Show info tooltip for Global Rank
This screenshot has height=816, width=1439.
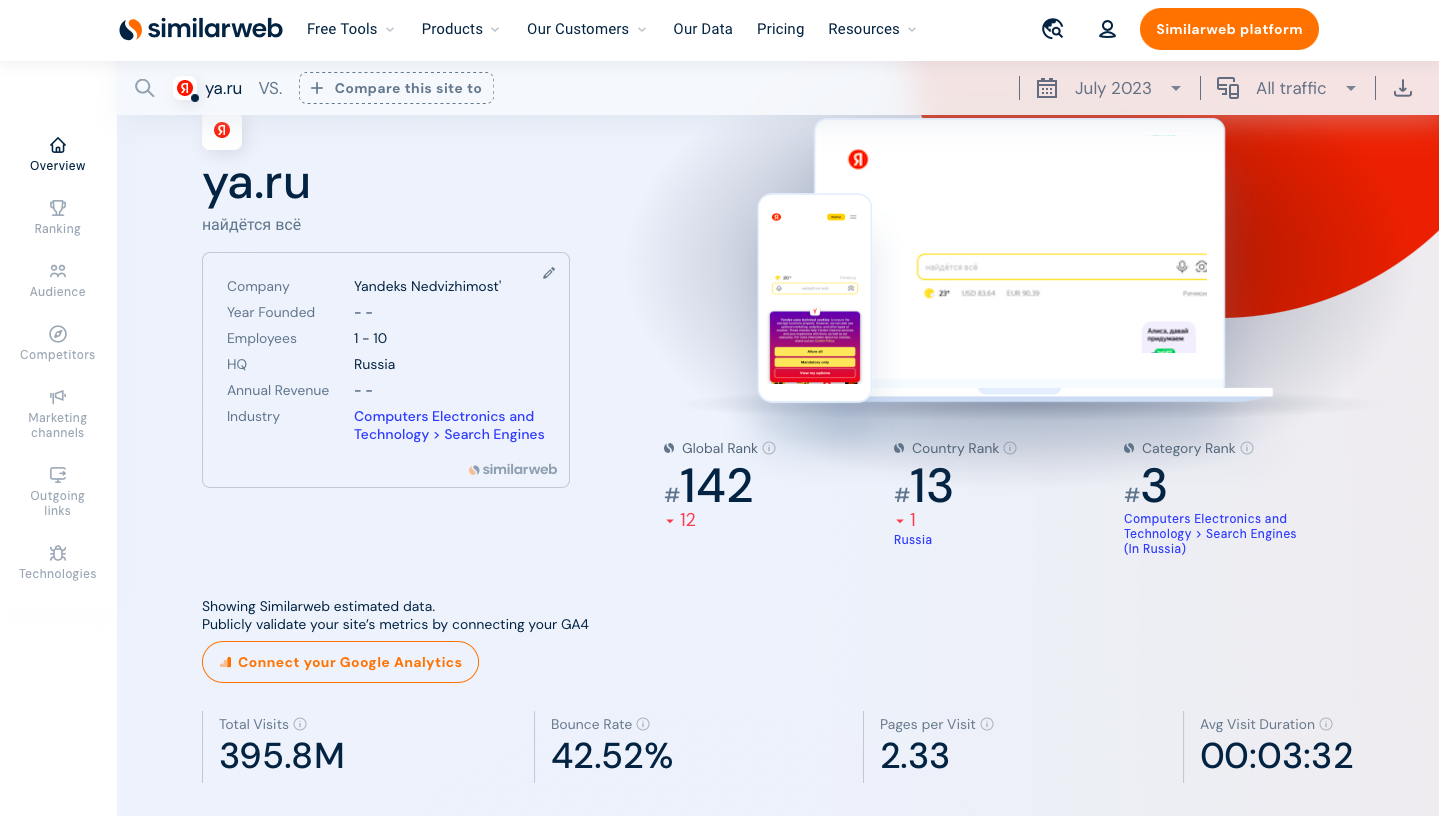pos(769,449)
